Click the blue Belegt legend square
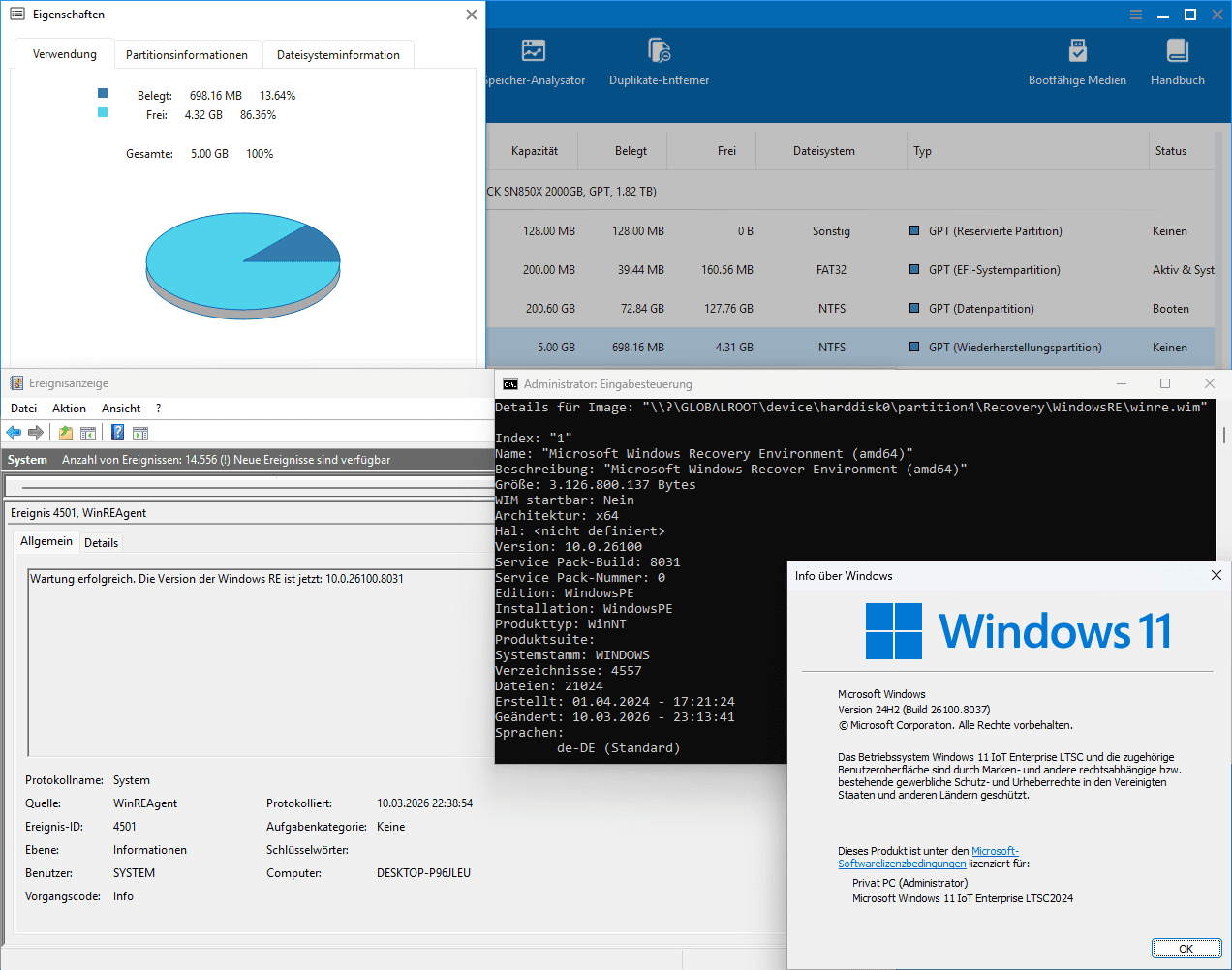Viewport: 1232px width, 970px height. pos(103,93)
